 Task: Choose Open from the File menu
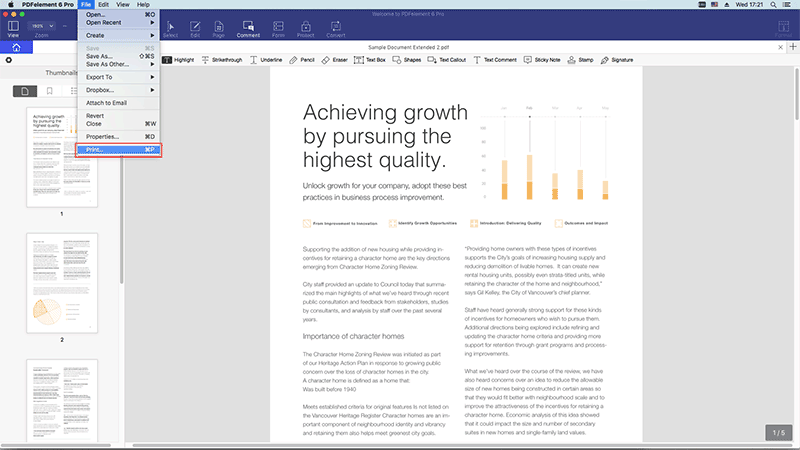tap(119, 14)
